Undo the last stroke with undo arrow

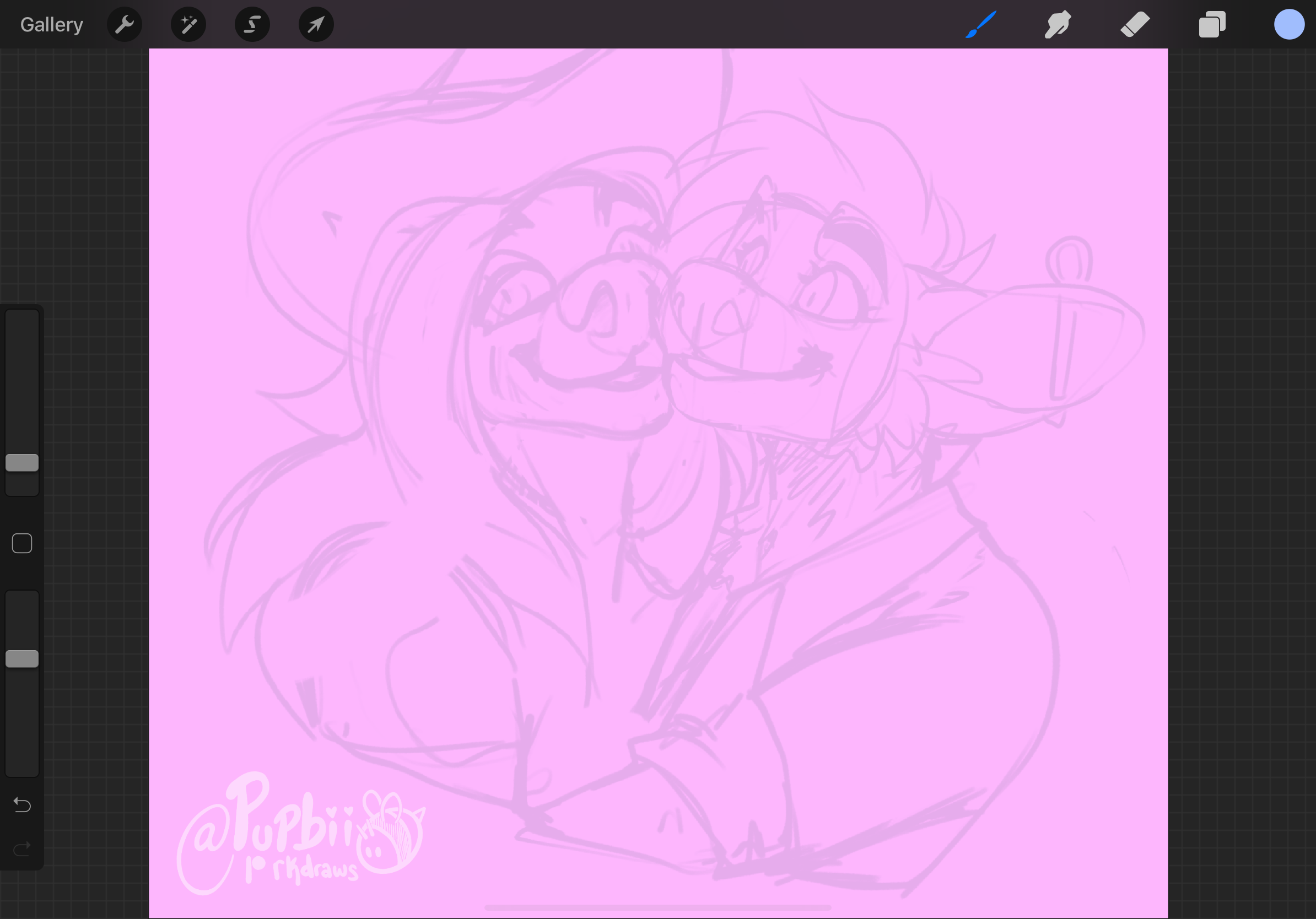22,805
